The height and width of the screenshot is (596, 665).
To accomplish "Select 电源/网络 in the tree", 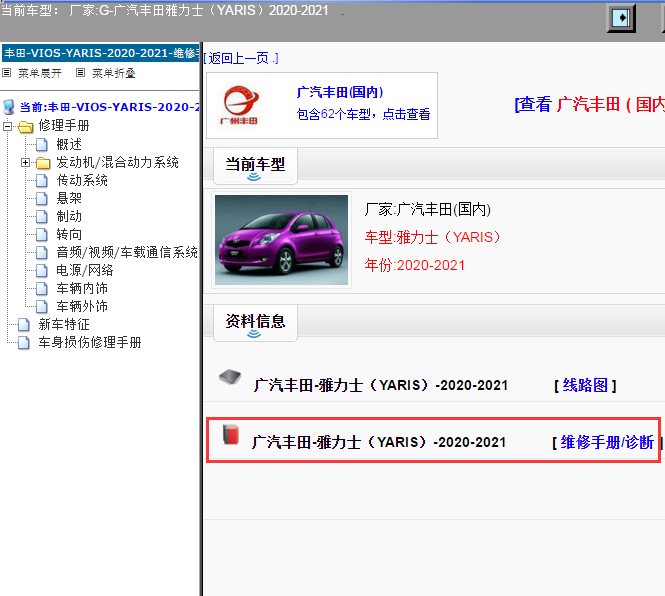I will pos(85,271).
